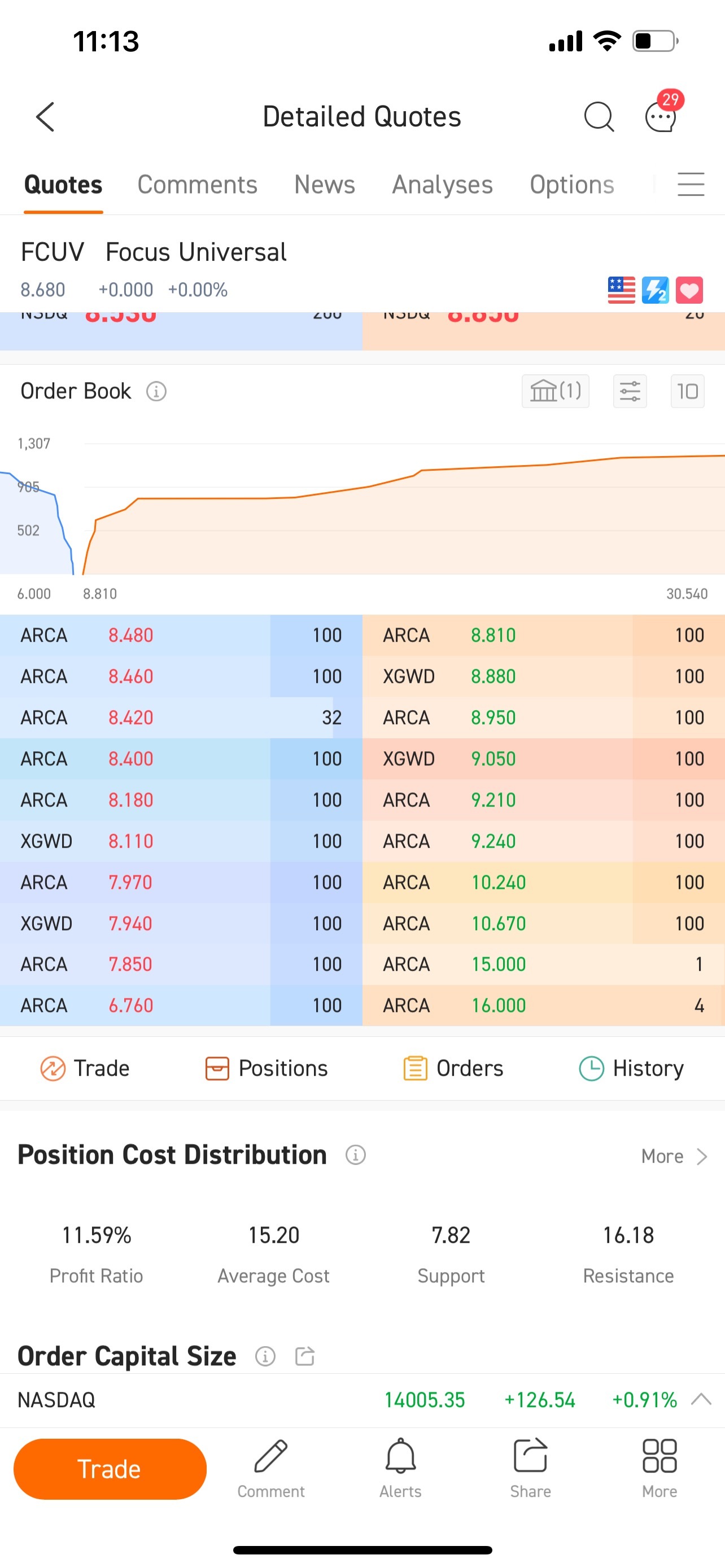The width and height of the screenshot is (725, 1568).
Task: Select bid row XGWD 8.110
Action: click(181, 841)
